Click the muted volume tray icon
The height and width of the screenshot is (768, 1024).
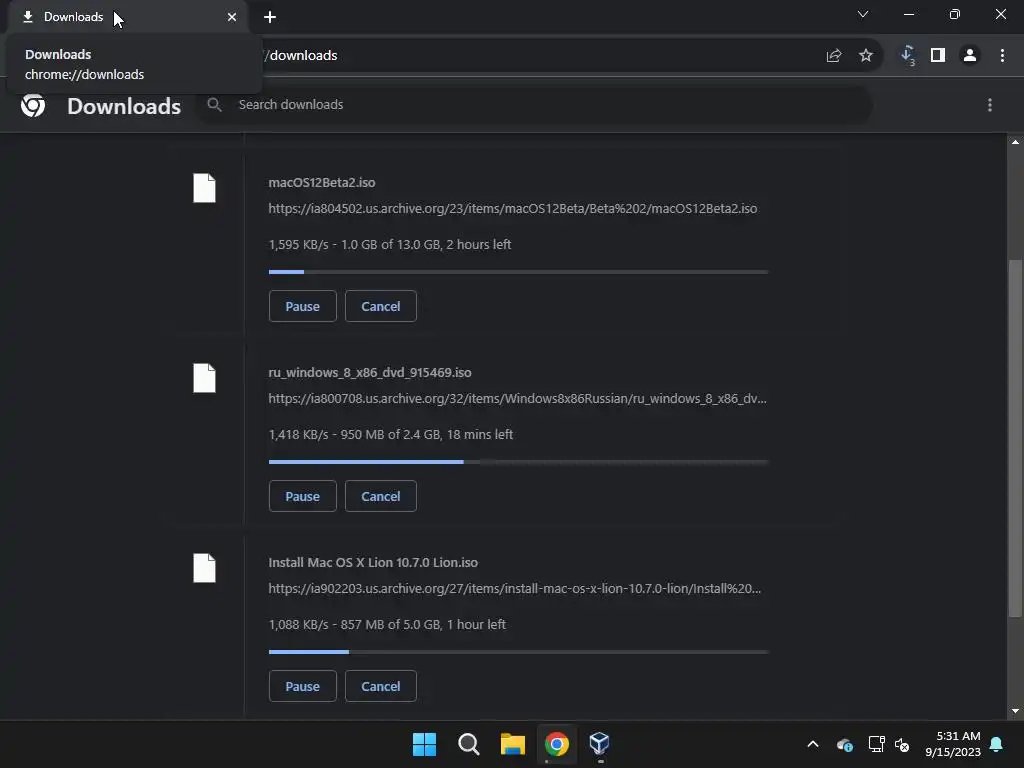903,744
